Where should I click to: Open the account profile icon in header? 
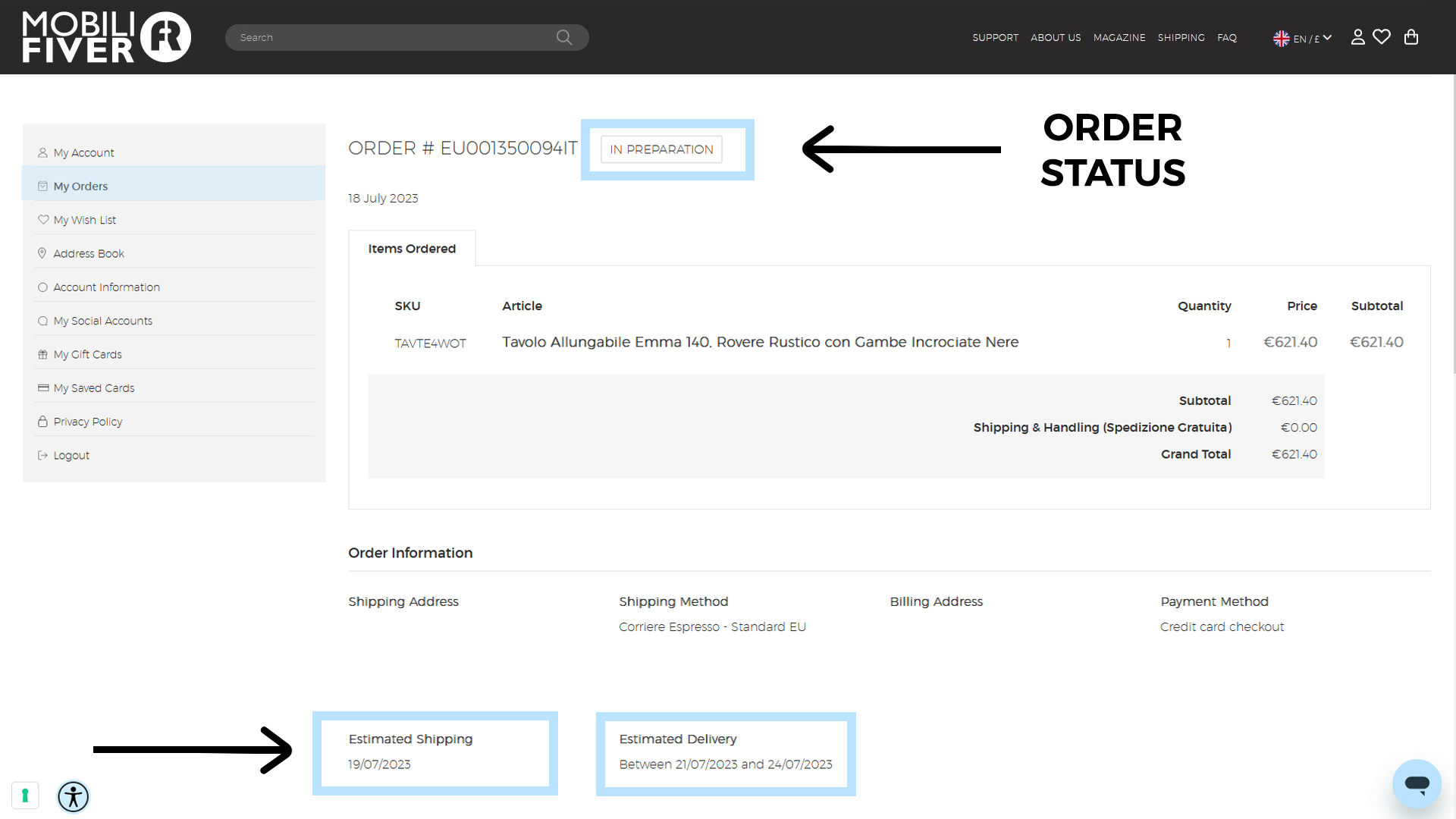1357,36
